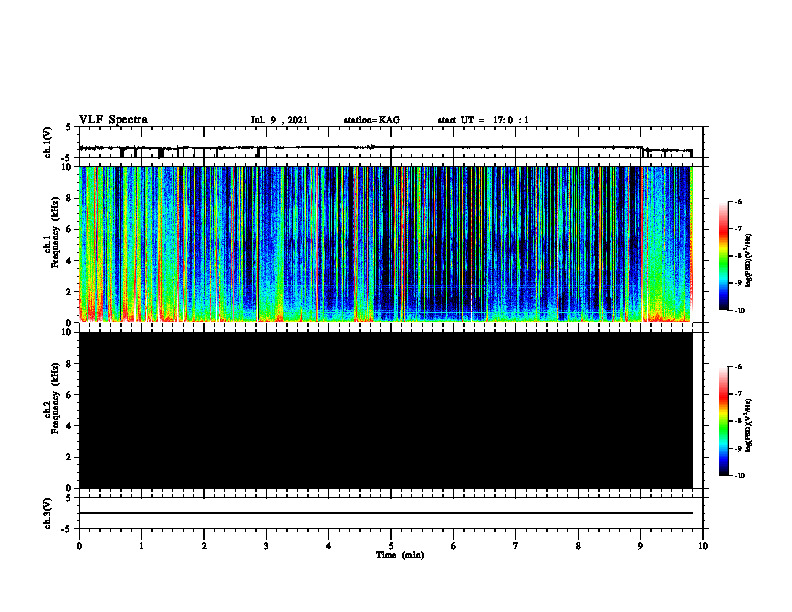
Task: Click the ch.2 PSD color scale bar
Action: tap(723, 421)
